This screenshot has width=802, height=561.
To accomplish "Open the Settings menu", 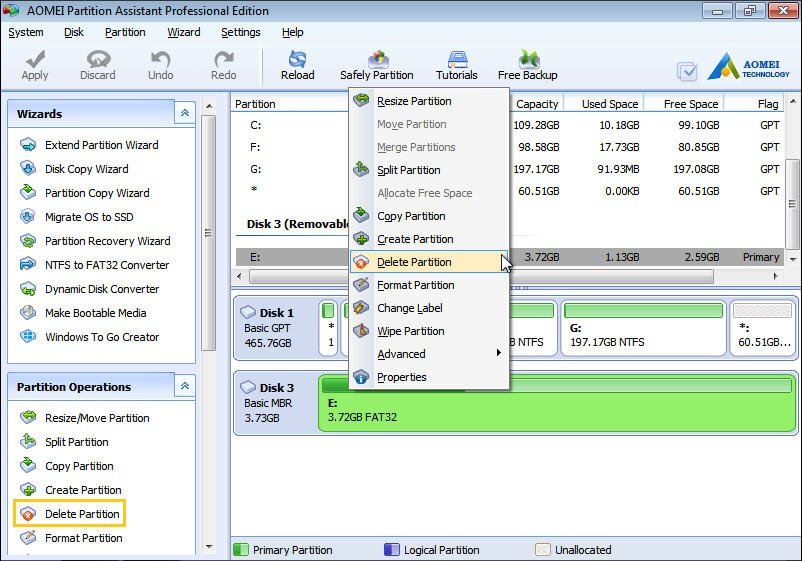I will click(x=240, y=32).
